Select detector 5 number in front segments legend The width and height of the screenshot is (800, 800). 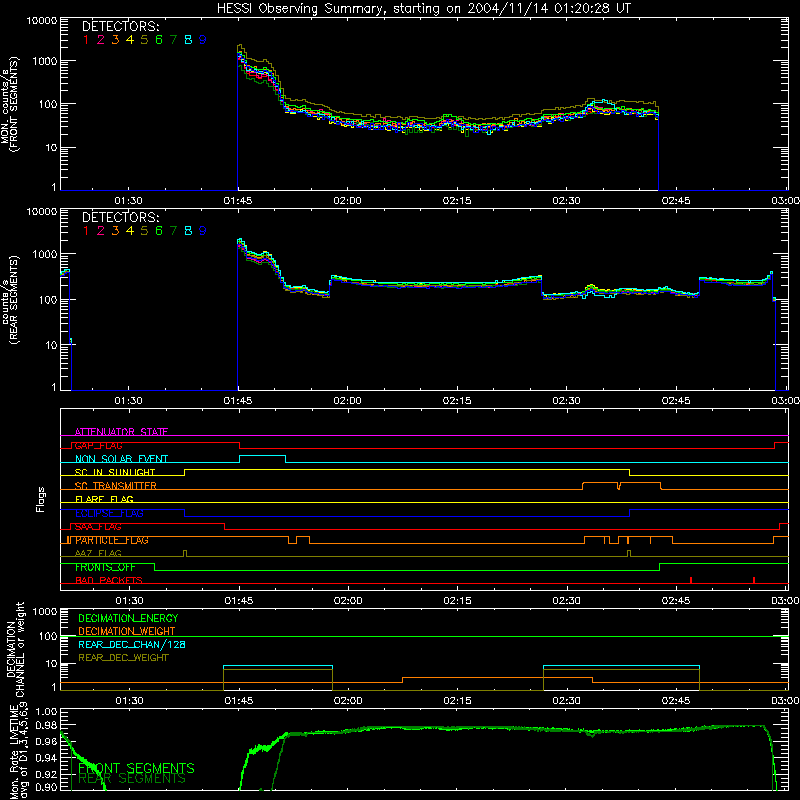point(144,39)
